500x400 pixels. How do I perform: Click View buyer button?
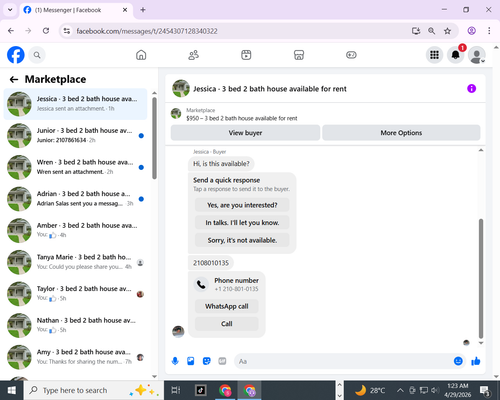[245, 133]
